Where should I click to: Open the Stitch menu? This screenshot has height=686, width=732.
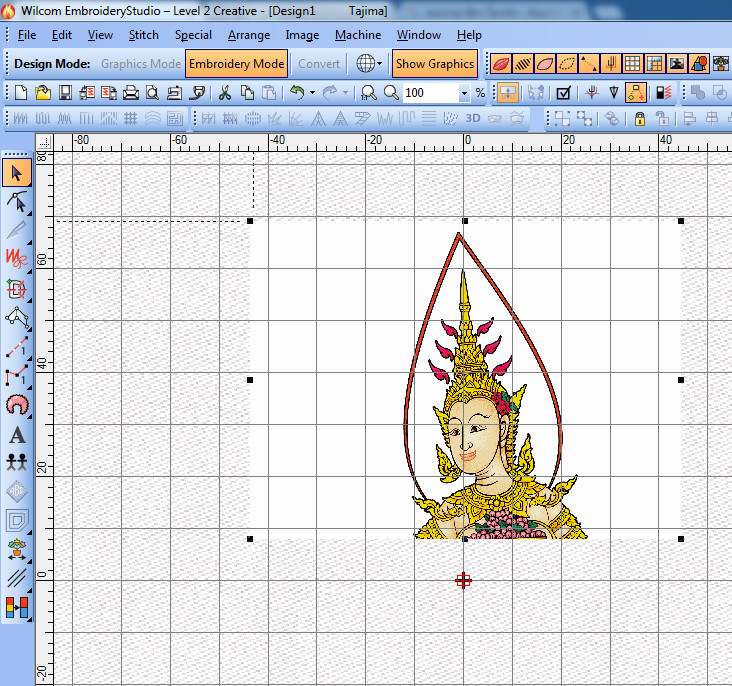143,35
